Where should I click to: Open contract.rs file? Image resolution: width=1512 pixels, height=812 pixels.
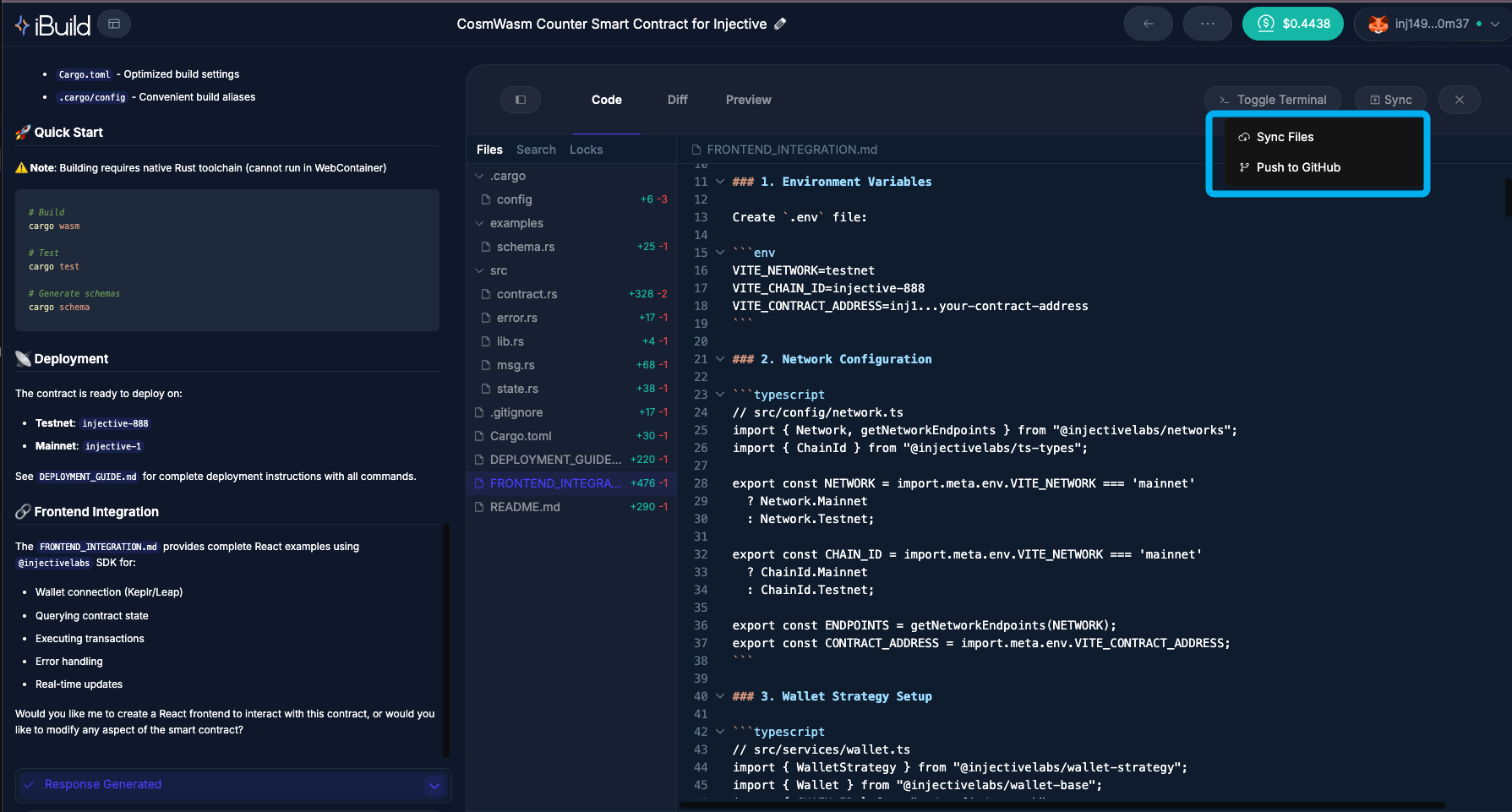pos(527,294)
